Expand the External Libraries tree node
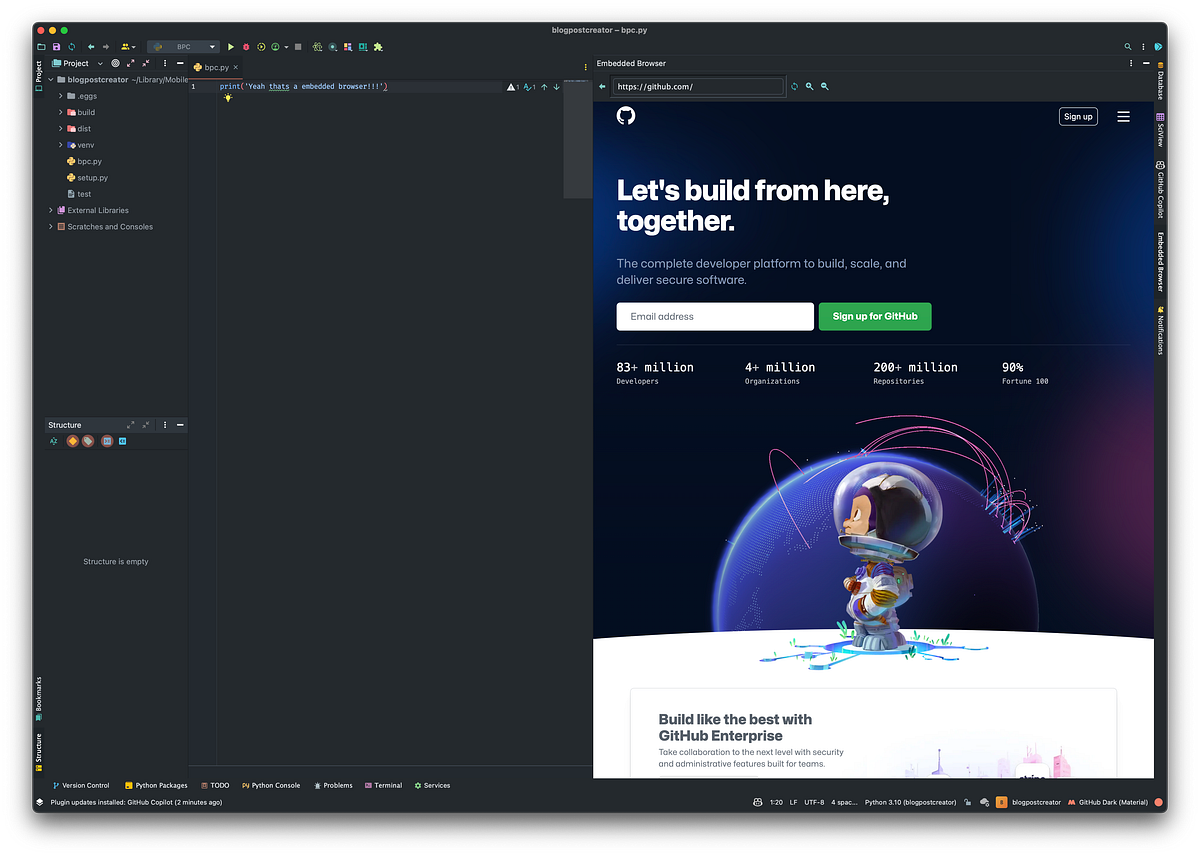The width and height of the screenshot is (1200, 856). (x=50, y=210)
